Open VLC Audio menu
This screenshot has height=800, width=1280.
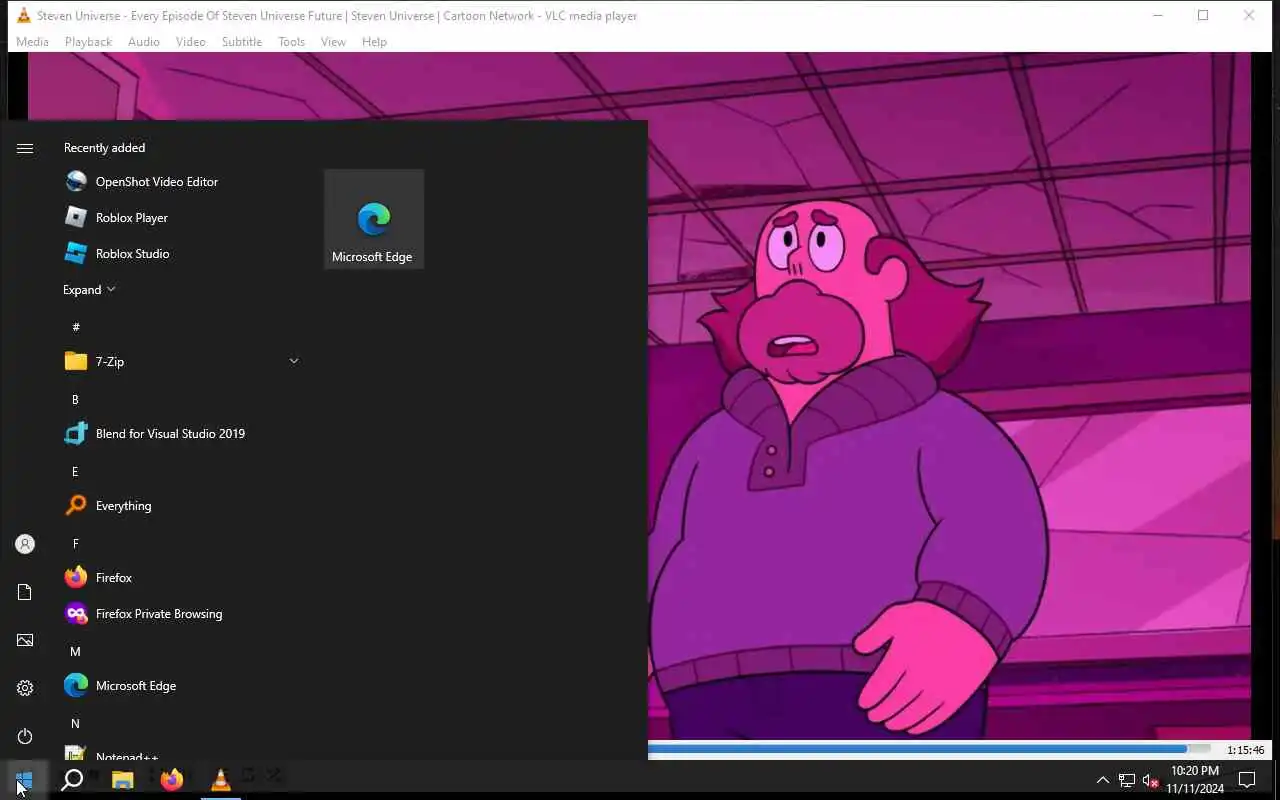coord(143,42)
